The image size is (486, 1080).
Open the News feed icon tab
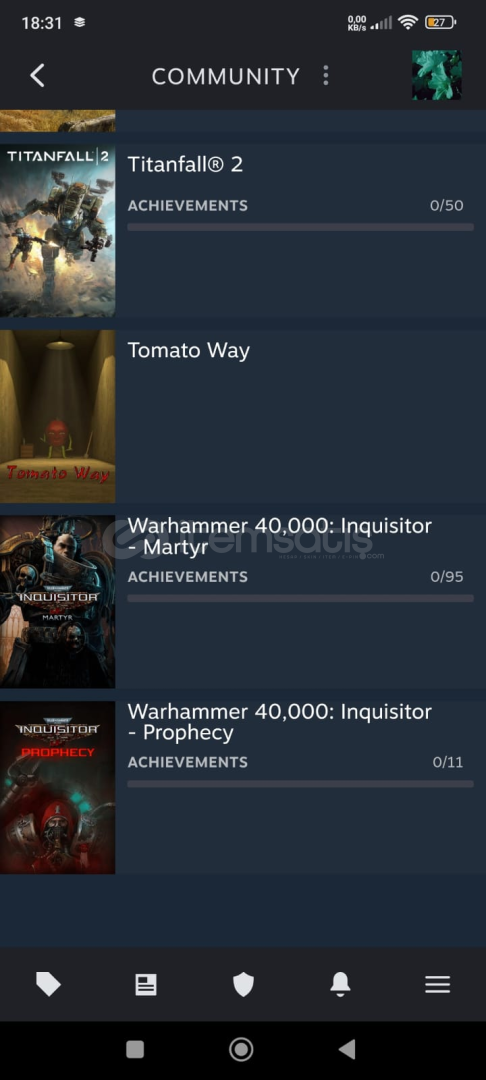145,984
